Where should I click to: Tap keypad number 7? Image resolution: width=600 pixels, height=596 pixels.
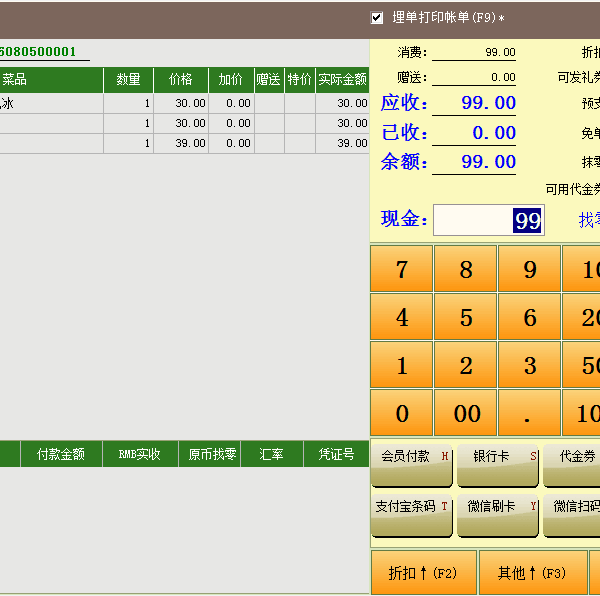pos(401,269)
